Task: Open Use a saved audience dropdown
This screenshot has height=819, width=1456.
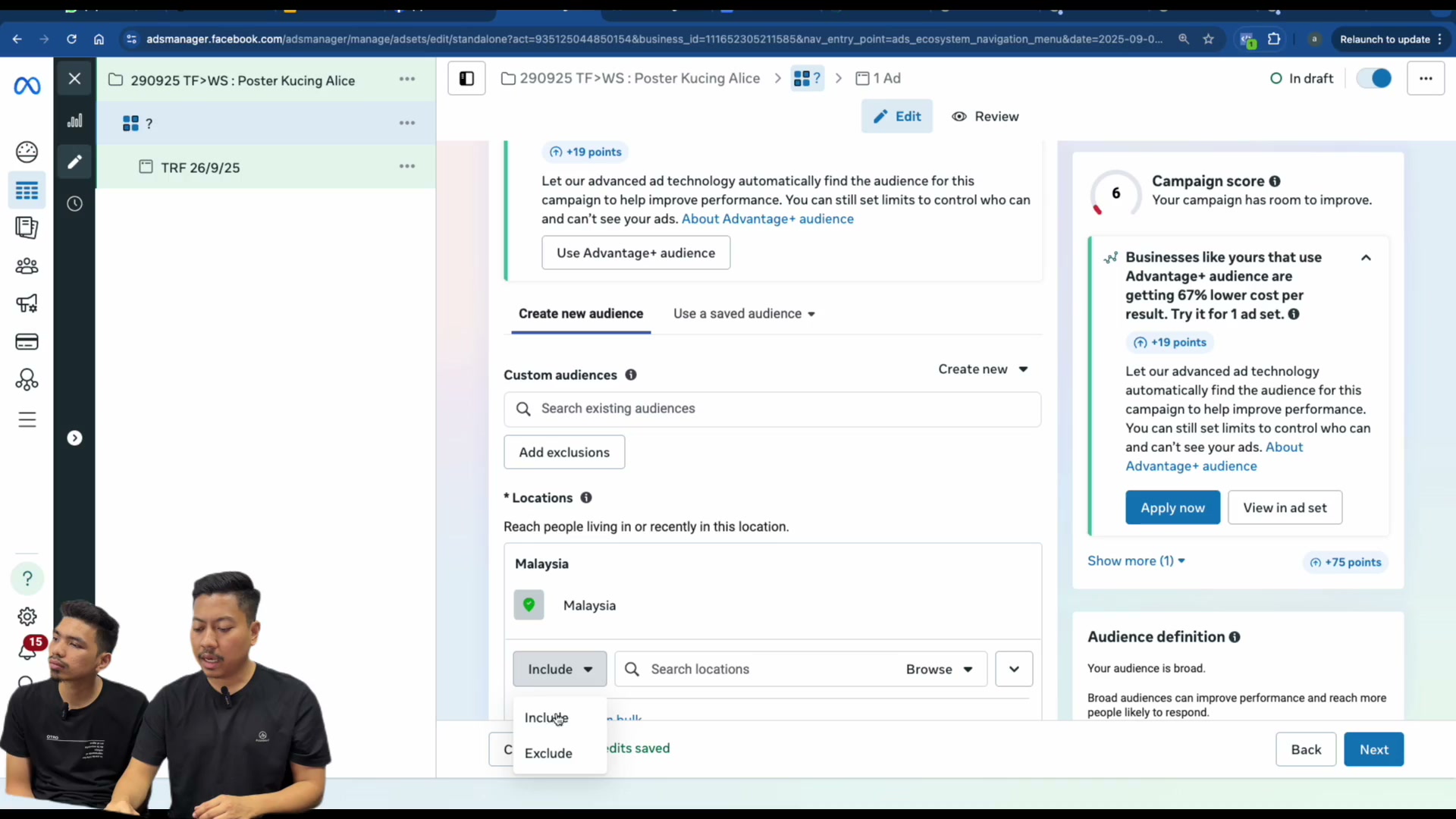Action: tap(744, 313)
